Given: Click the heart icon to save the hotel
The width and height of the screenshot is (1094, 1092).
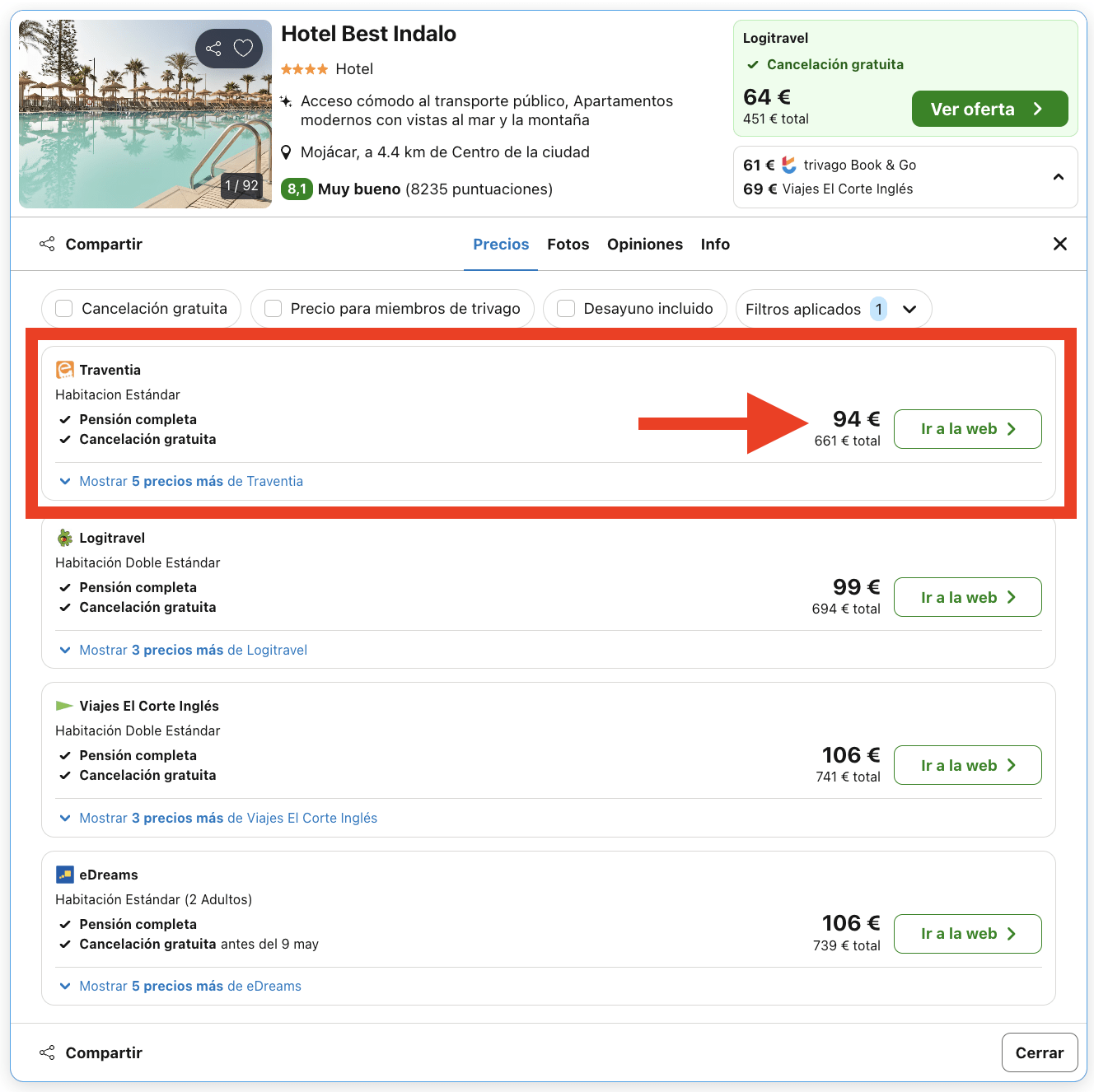Looking at the screenshot, I should point(245,48).
